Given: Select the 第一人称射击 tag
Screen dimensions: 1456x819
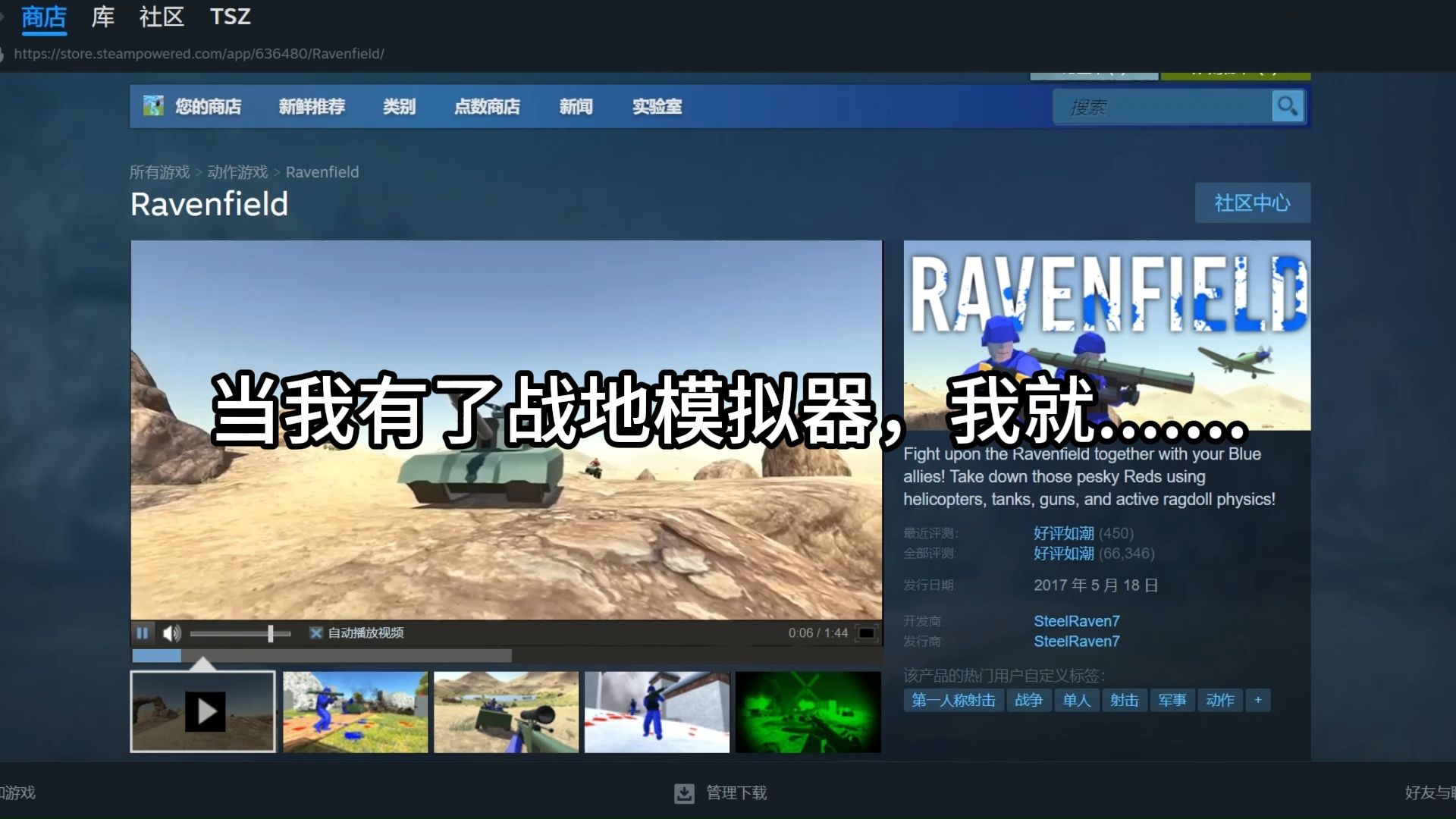Looking at the screenshot, I should coord(952,700).
